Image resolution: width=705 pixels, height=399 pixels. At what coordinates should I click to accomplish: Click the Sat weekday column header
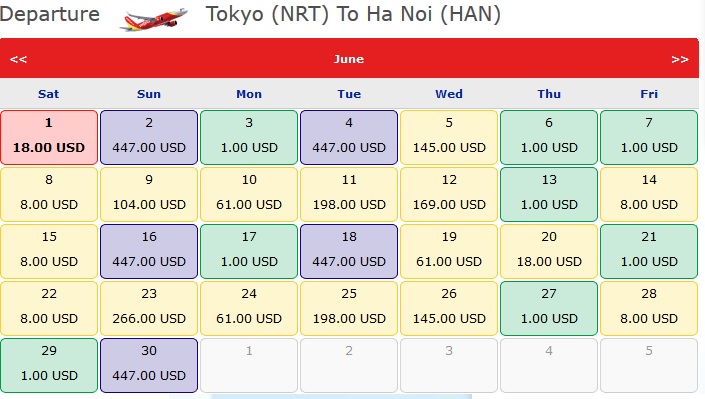tap(49, 94)
